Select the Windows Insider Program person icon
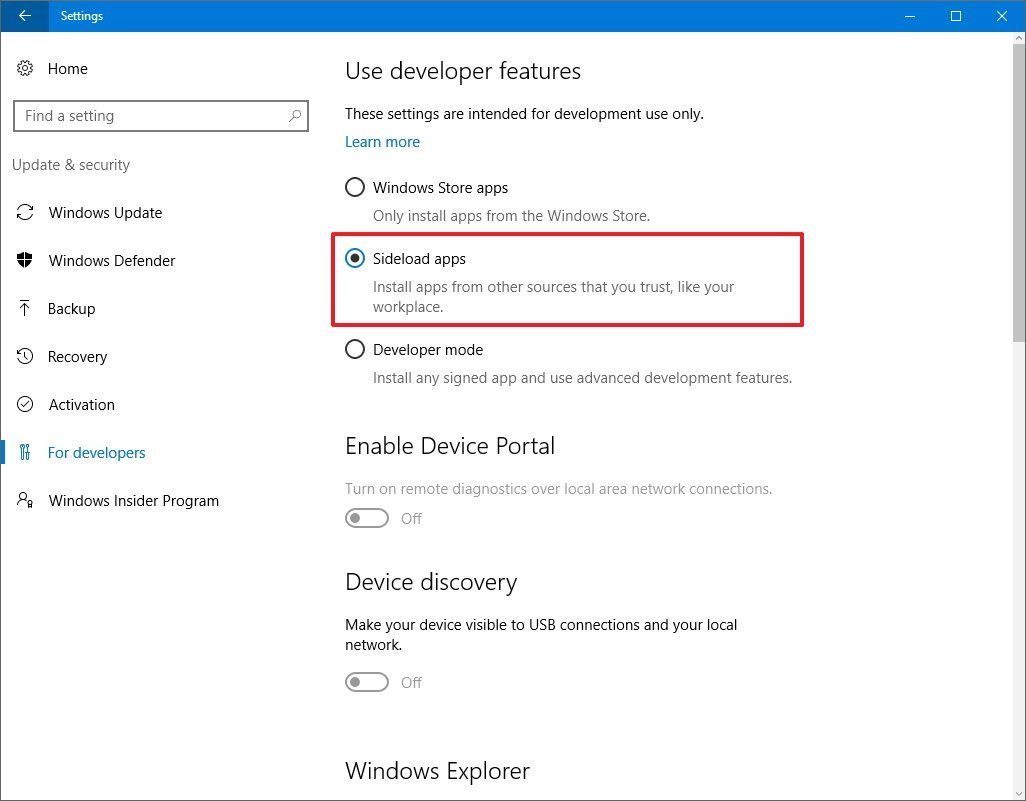The width and height of the screenshot is (1026, 801). pyautogui.click(x=25, y=500)
